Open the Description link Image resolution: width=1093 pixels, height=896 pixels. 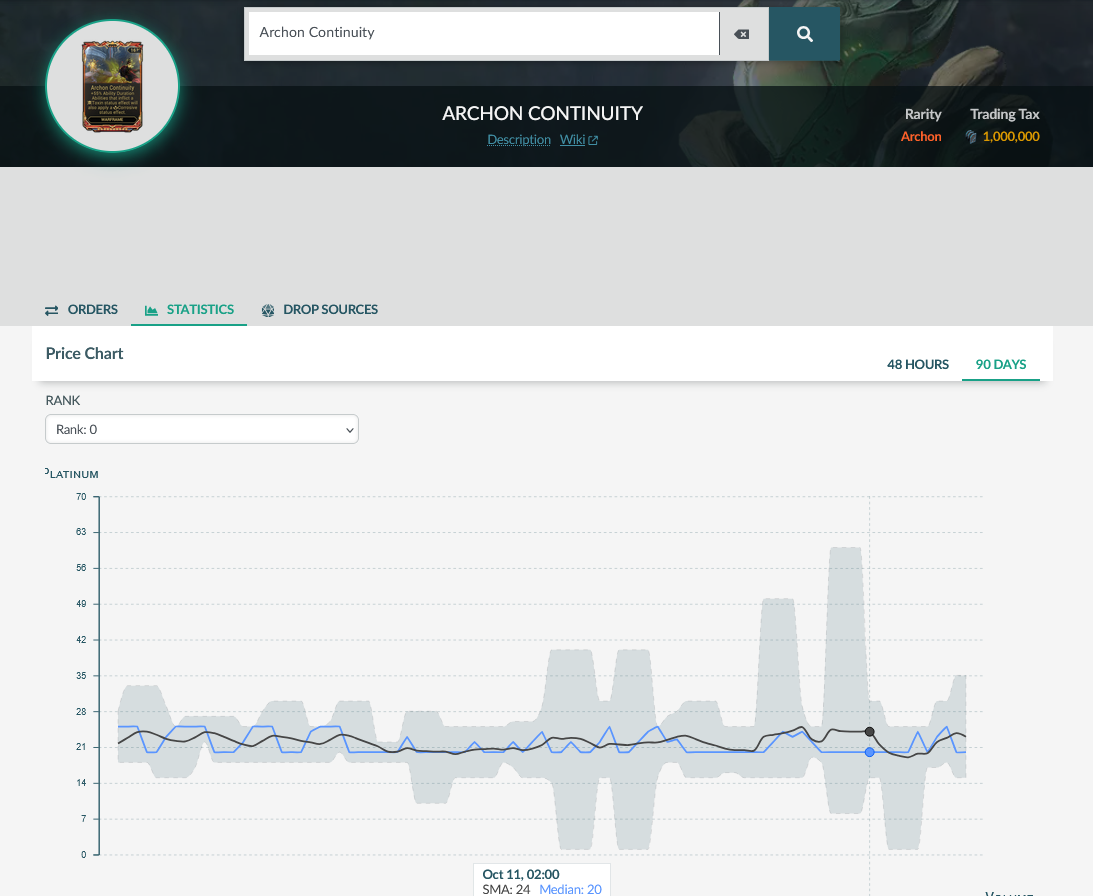(519, 139)
